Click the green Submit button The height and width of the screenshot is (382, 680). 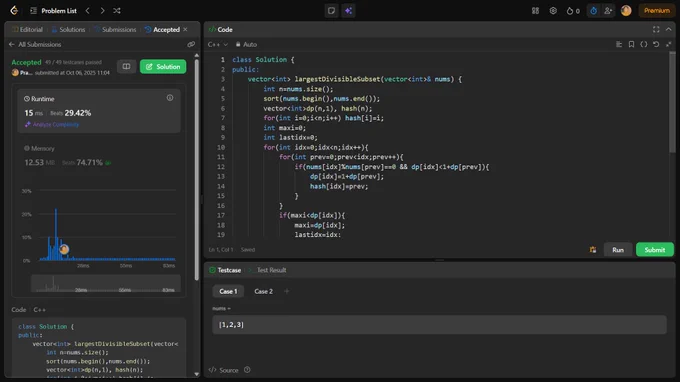[654, 250]
